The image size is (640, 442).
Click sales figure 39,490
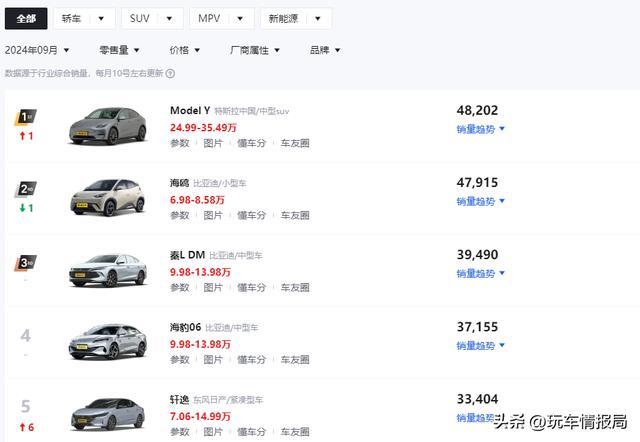[477, 255]
